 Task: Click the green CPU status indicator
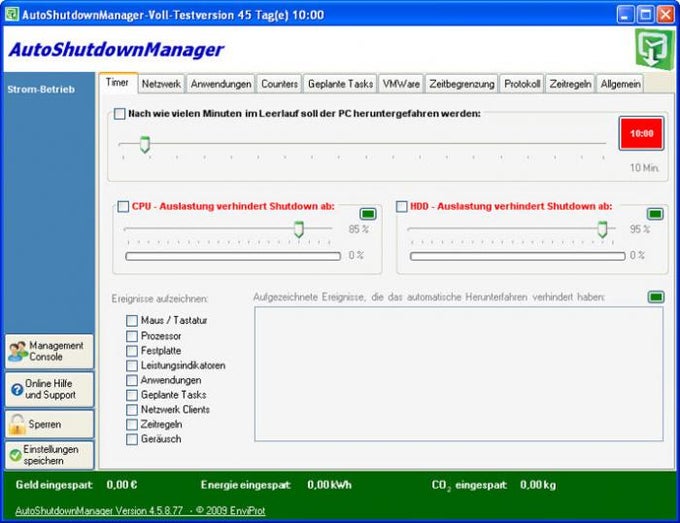click(x=368, y=214)
